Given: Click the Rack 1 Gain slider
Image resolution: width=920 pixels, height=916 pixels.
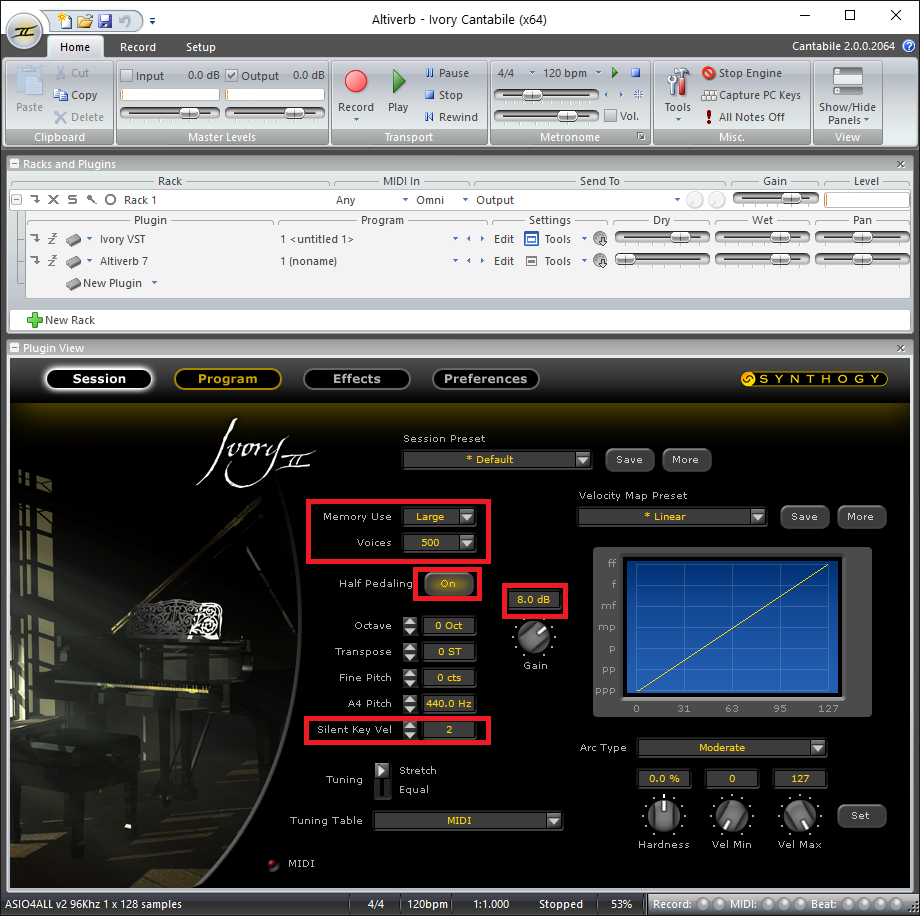Looking at the screenshot, I should [775, 199].
